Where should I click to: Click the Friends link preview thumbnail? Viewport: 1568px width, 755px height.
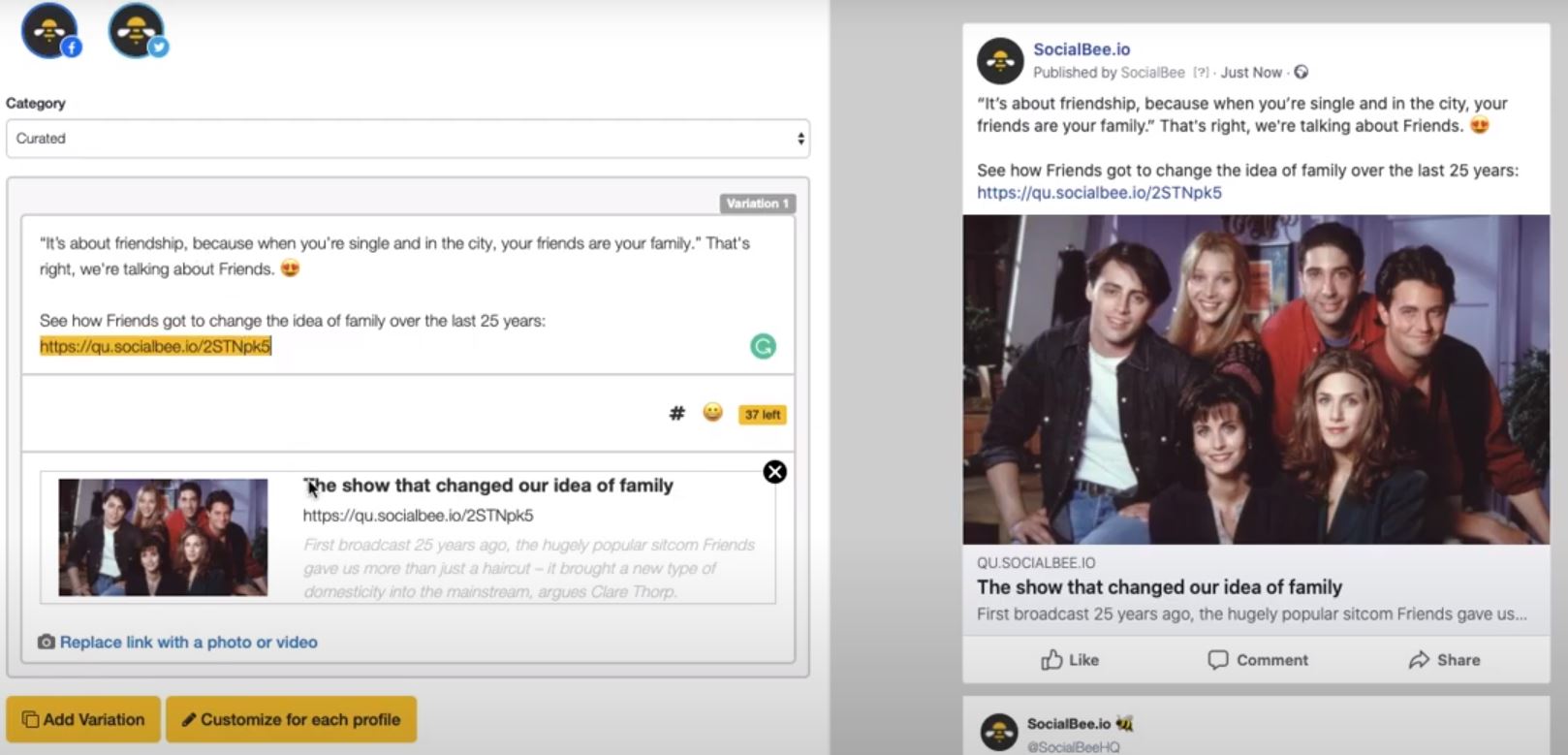[163, 537]
